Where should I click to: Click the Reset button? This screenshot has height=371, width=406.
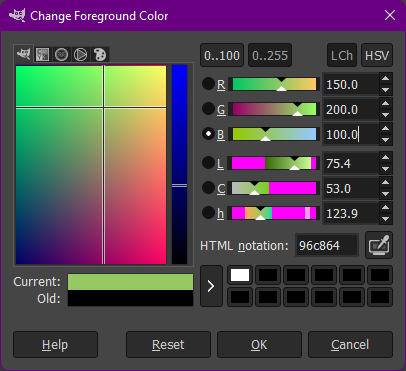click(168, 344)
